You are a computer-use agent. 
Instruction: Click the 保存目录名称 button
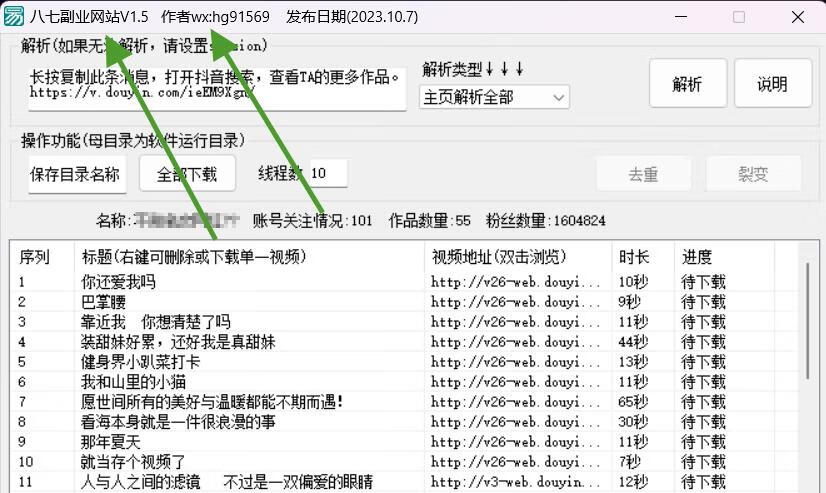[77, 174]
